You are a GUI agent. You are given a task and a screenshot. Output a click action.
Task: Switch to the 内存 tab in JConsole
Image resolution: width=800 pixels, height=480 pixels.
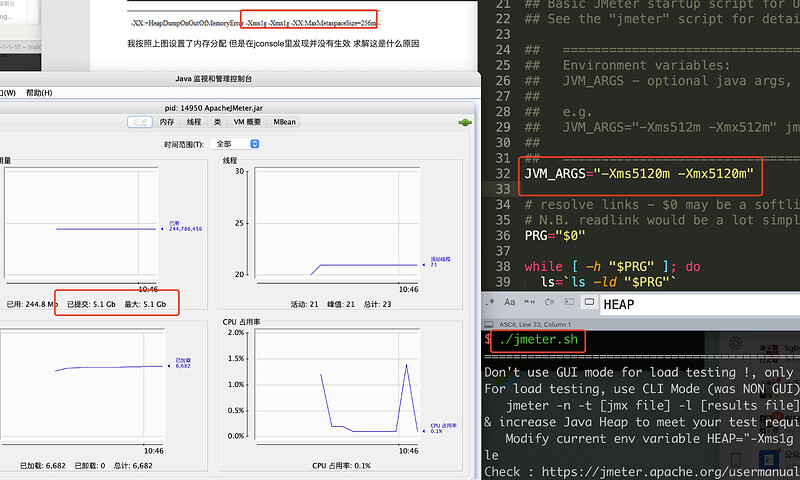[x=166, y=122]
